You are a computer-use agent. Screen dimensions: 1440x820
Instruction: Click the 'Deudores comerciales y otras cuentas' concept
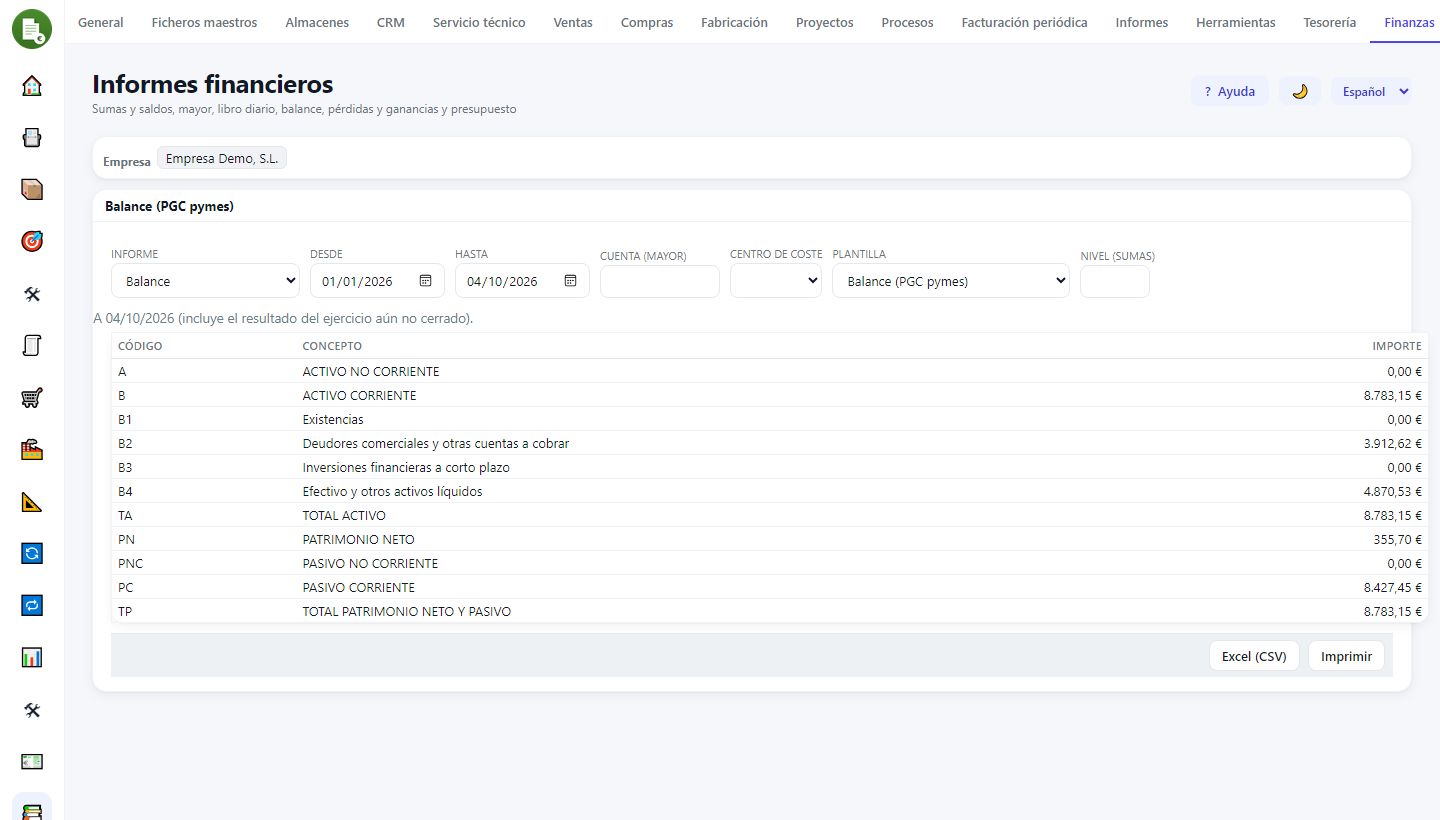tap(436, 443)
